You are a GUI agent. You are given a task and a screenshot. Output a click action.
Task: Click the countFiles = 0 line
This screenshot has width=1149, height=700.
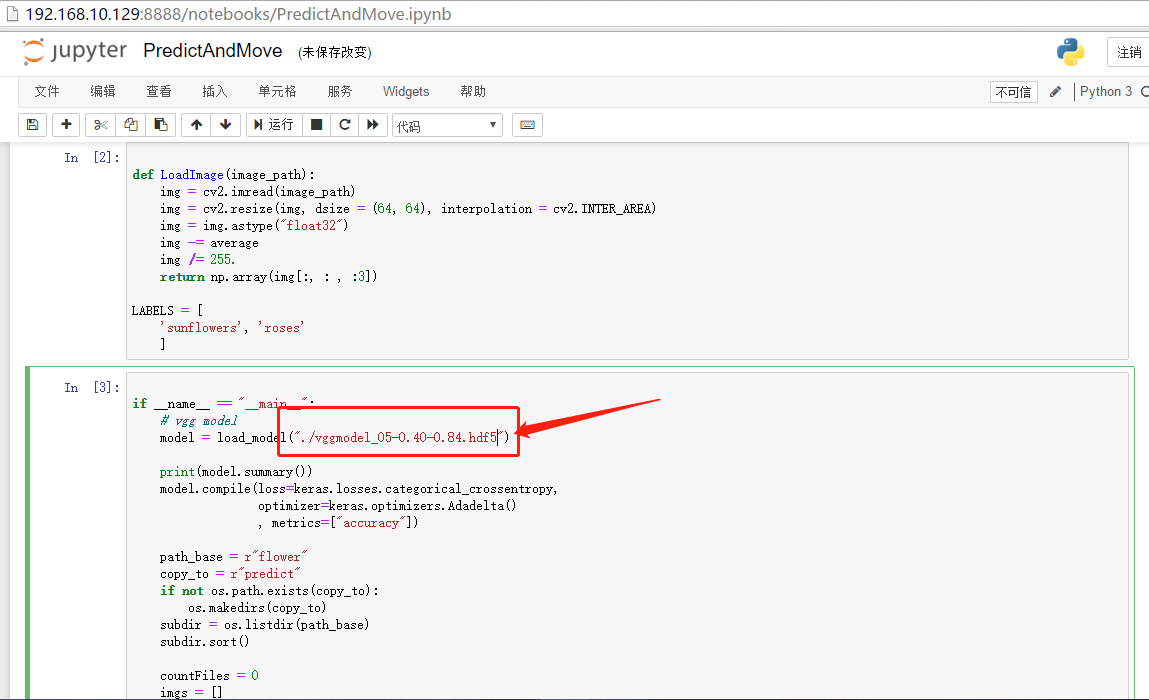pos(209,676)
